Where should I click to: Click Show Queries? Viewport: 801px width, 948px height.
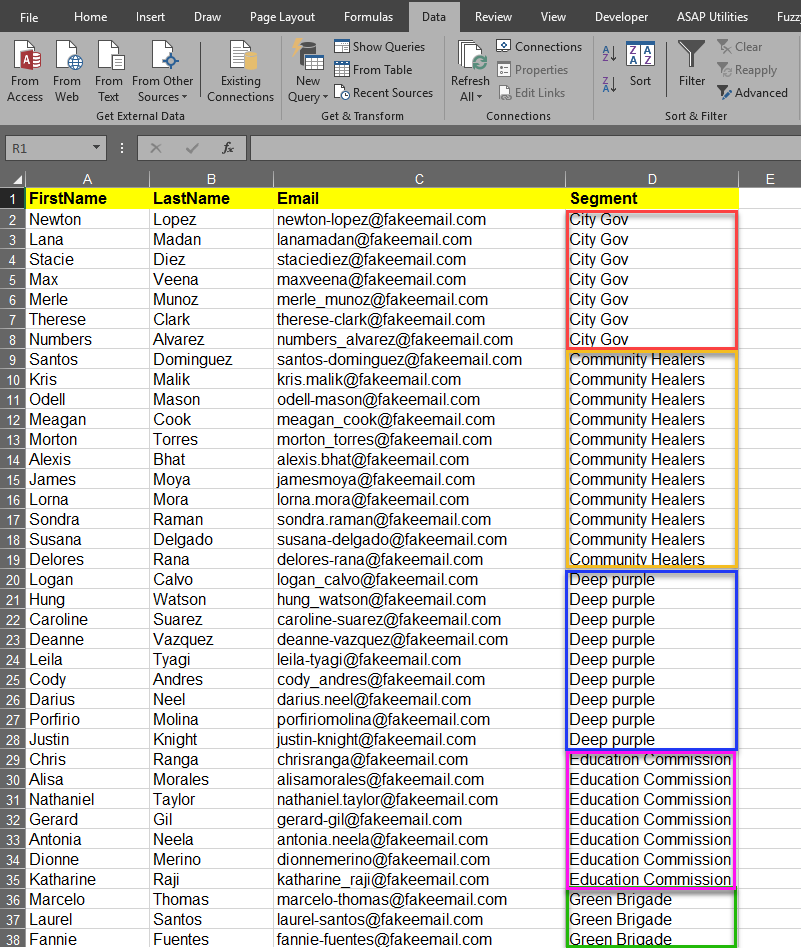tap(380, 47)
